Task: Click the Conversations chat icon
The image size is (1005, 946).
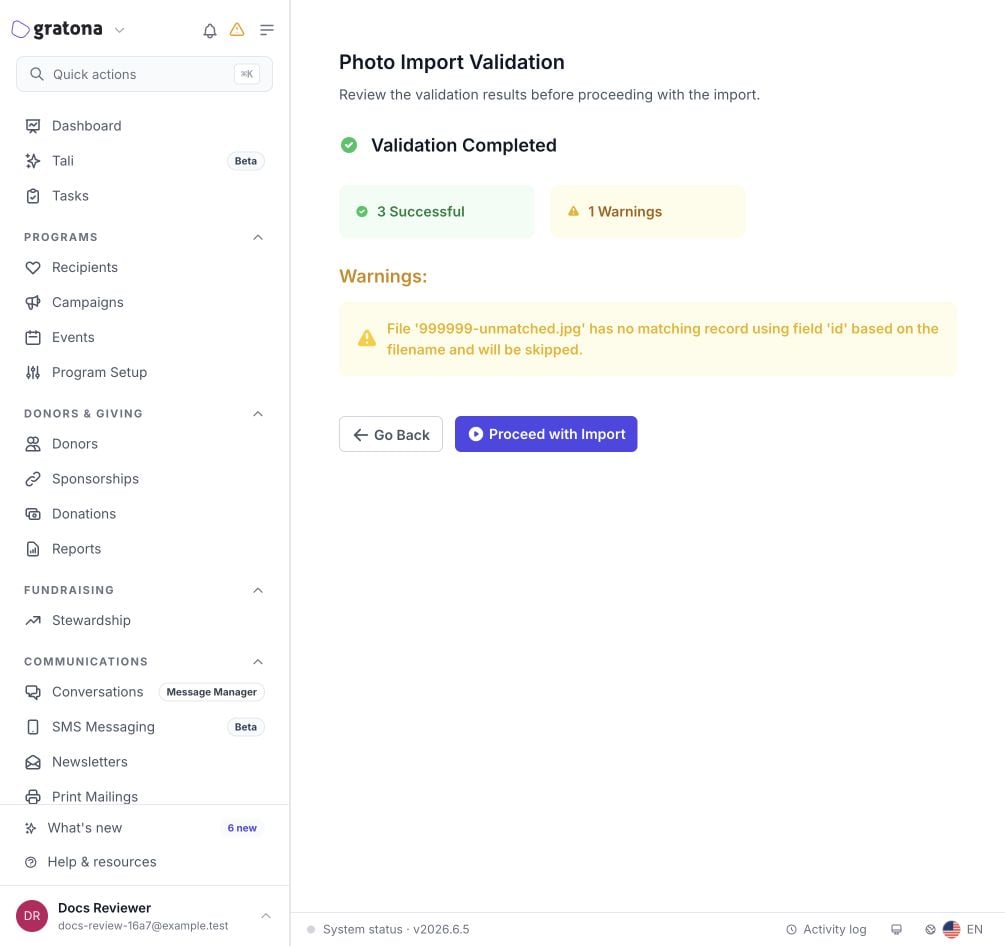Action: point(33,692)
